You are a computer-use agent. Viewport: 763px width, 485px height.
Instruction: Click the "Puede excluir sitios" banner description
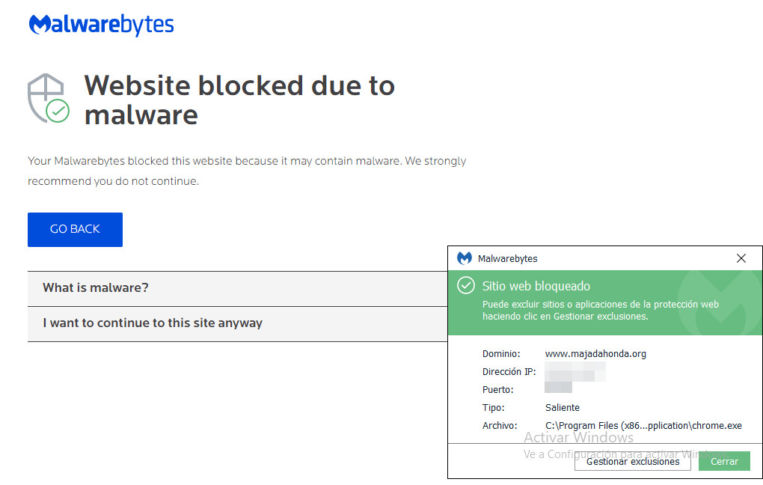click(600, 309)
